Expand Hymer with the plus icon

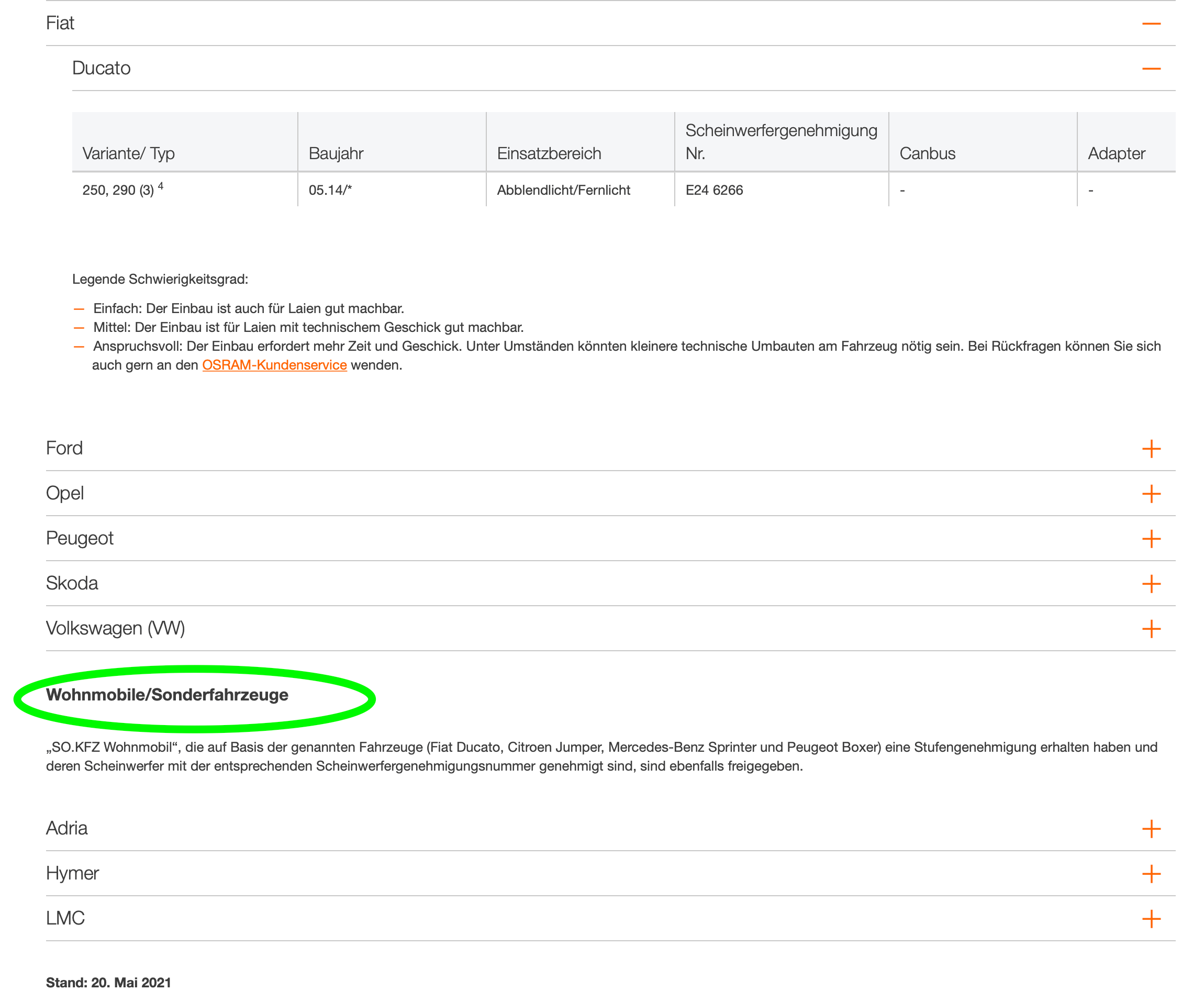1151,874
